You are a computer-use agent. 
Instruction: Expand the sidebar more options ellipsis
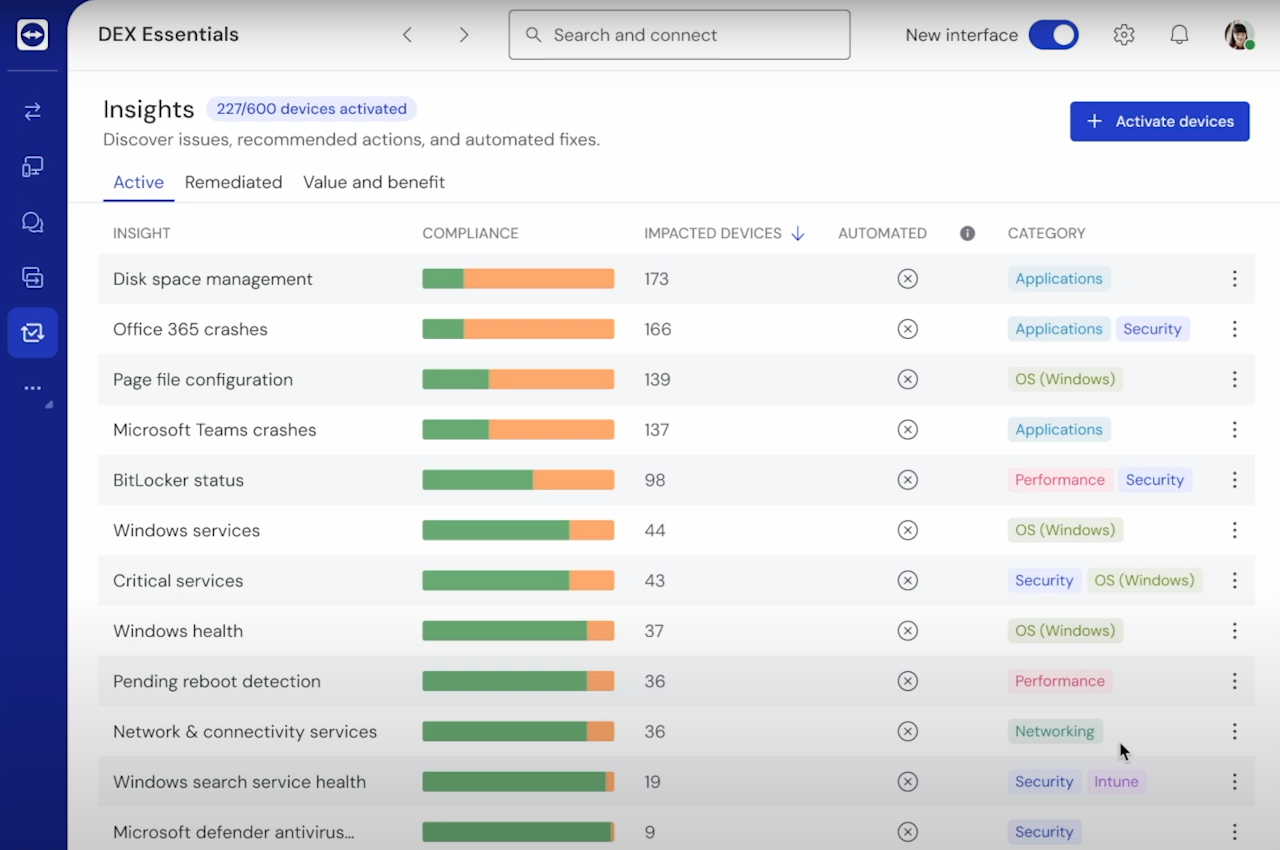(33, 388)
